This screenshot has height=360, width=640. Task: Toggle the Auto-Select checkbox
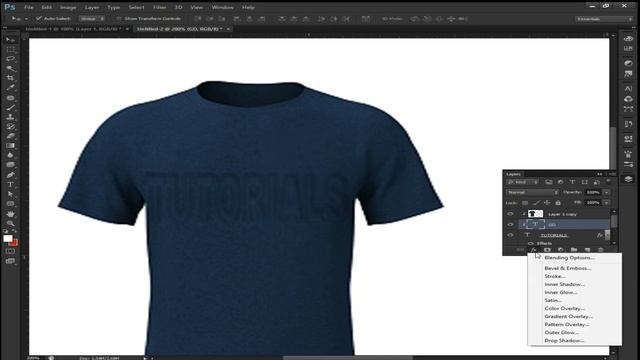pos(39,18)
